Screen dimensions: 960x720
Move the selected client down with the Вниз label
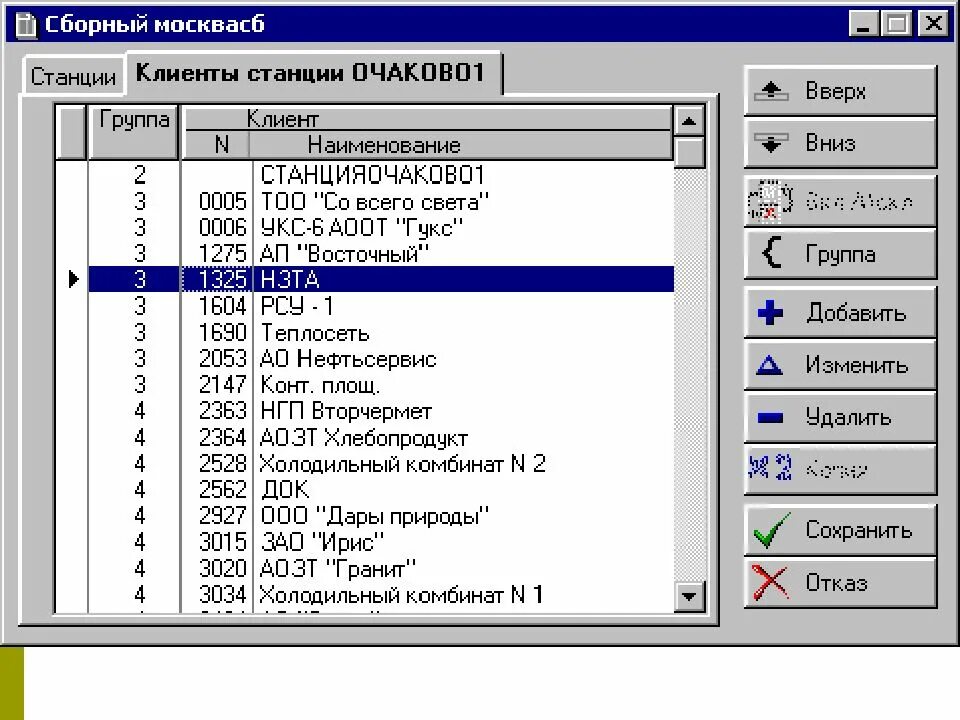point(830,143)
